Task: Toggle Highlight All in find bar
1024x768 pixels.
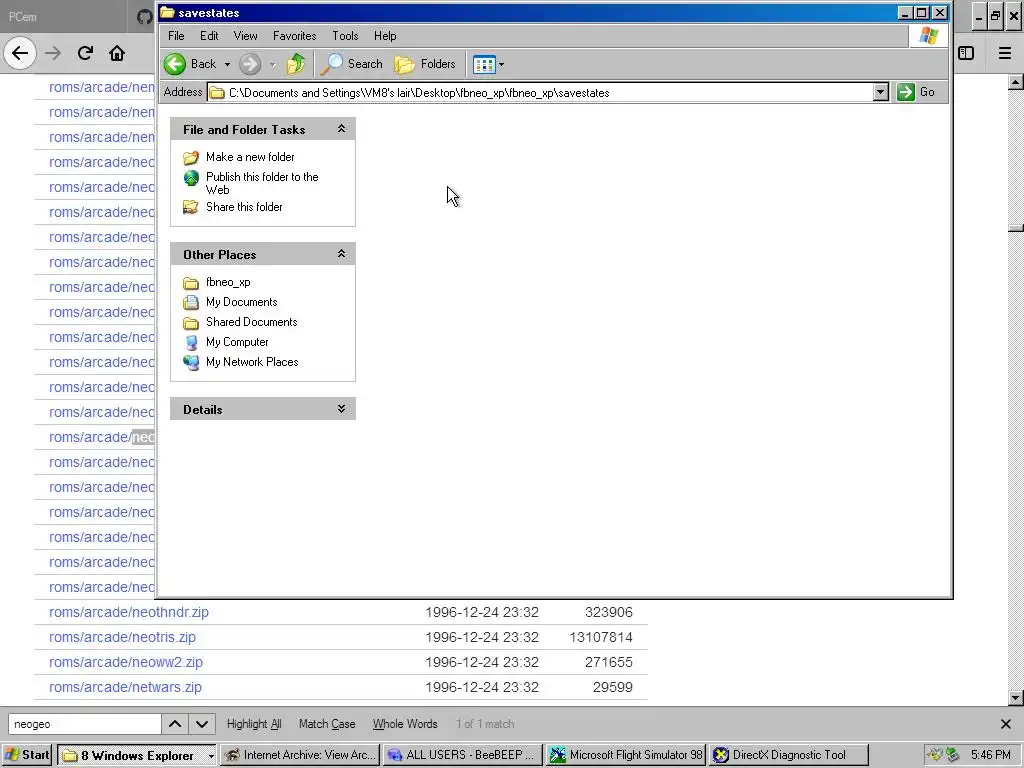Action: (x=254, y=724)
